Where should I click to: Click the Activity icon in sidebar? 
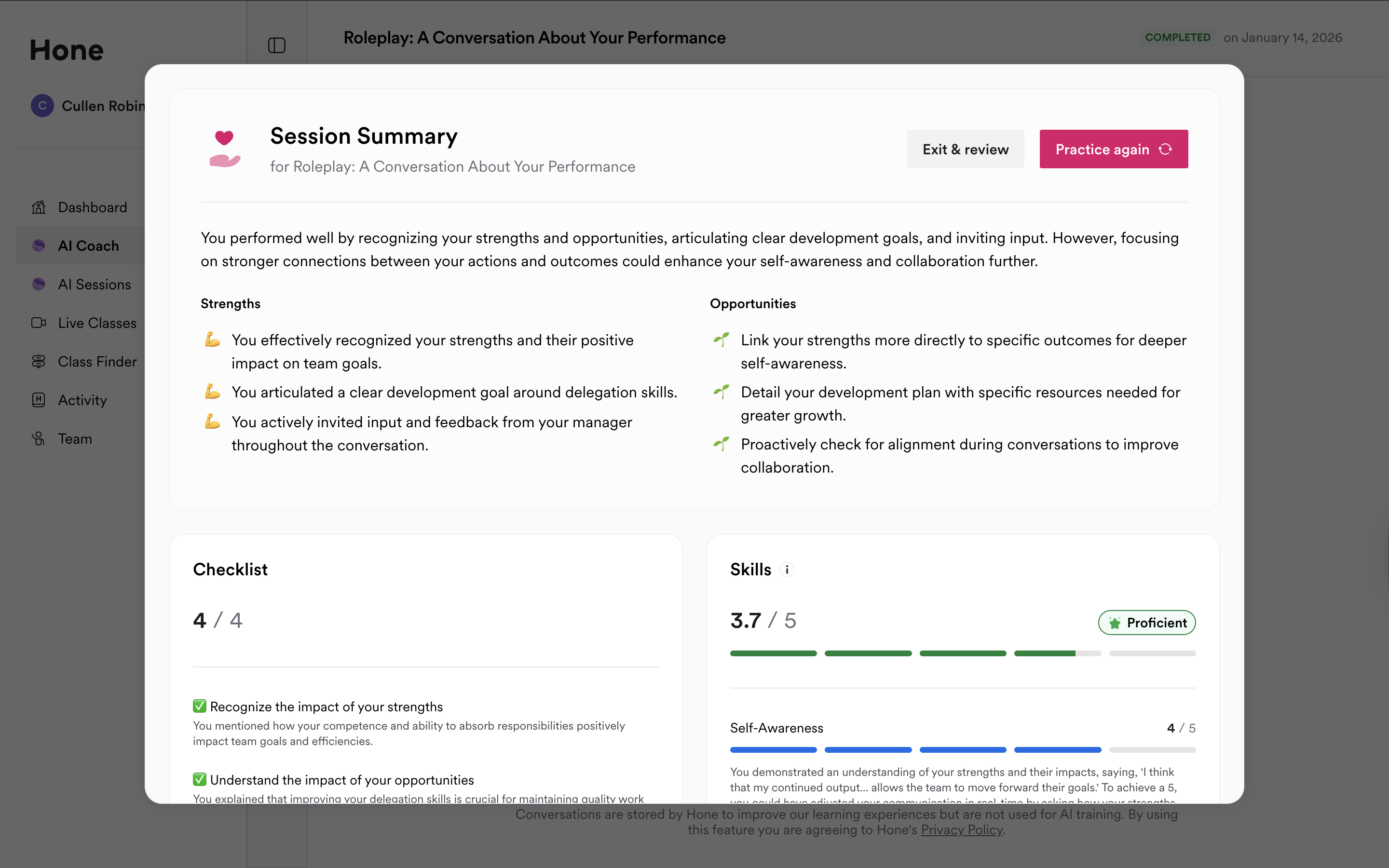pyautogui.click(x=39, y=400)
